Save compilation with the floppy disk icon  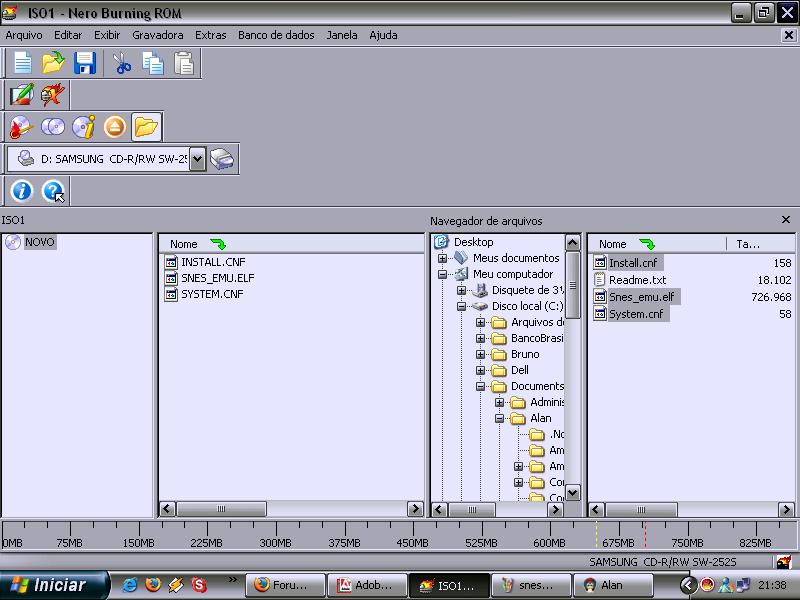[85, 63]
